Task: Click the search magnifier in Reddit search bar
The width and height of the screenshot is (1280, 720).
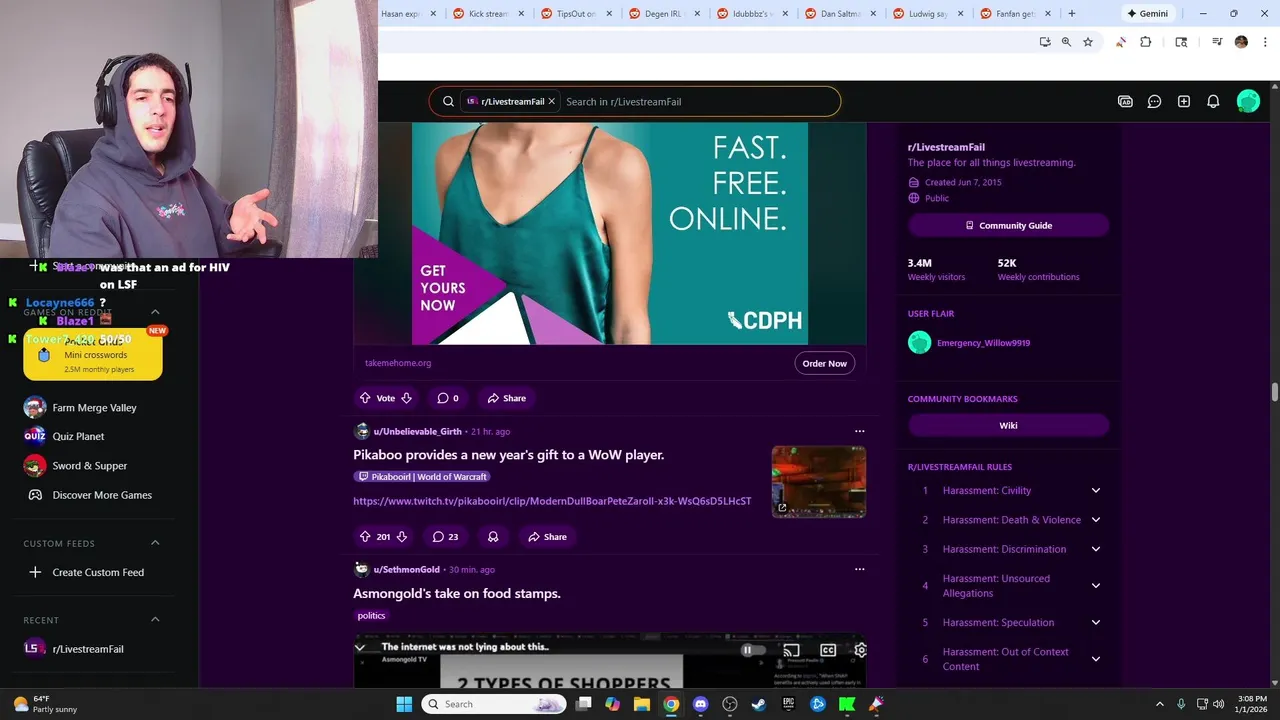Action: click(448, 101)
